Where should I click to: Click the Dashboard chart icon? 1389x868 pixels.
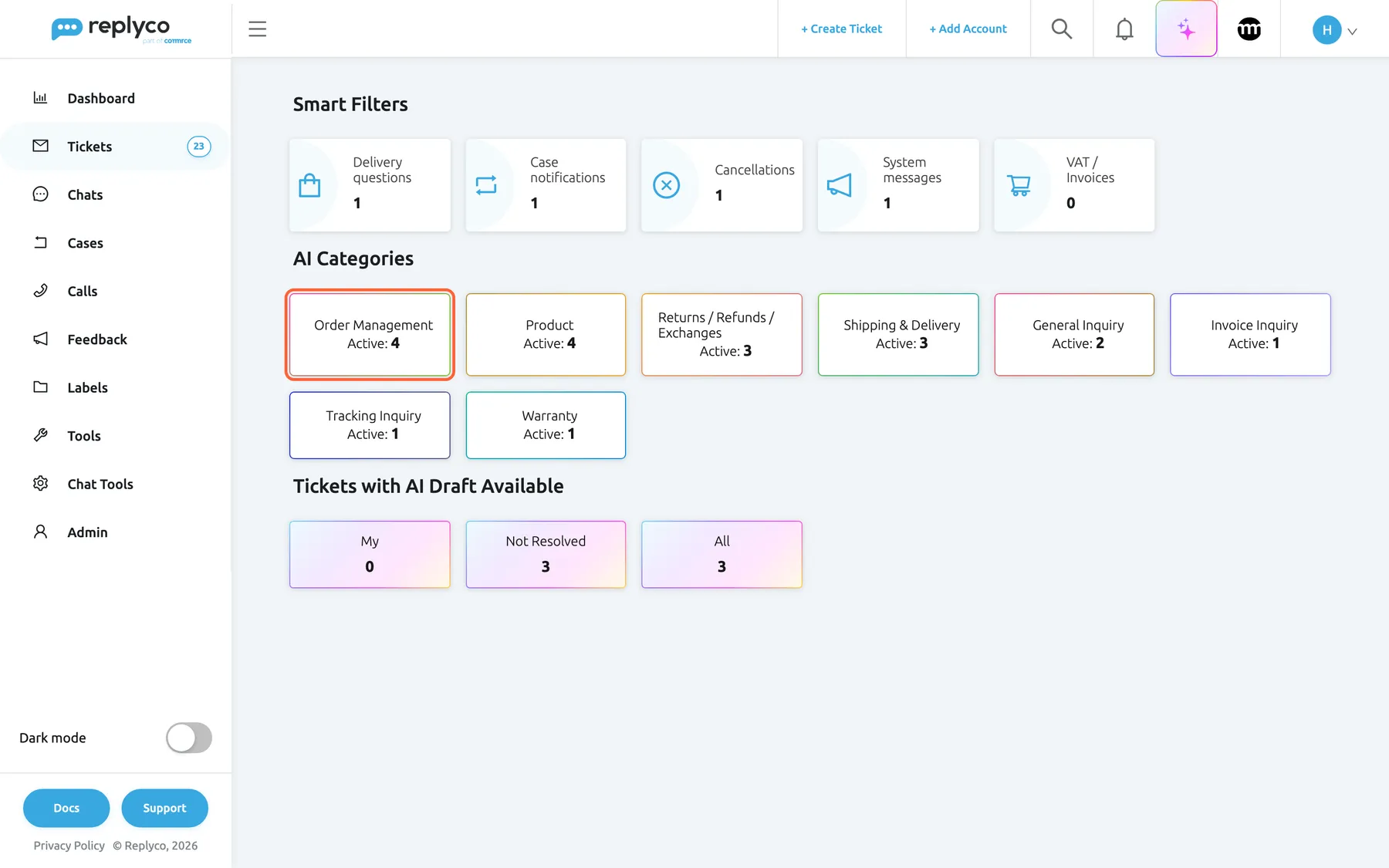(40, 98)
